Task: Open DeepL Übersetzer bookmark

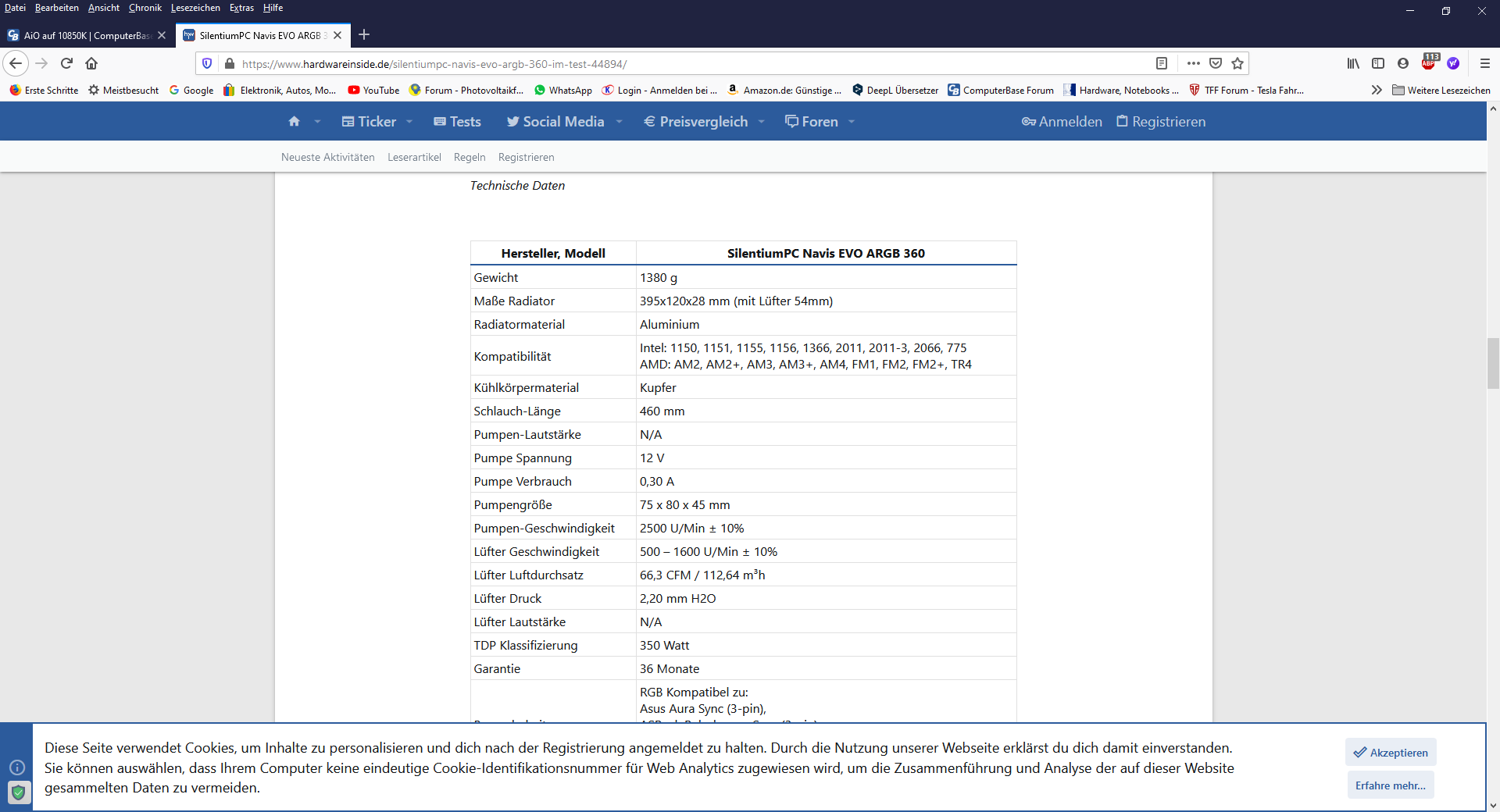Action: click(895, 90)
